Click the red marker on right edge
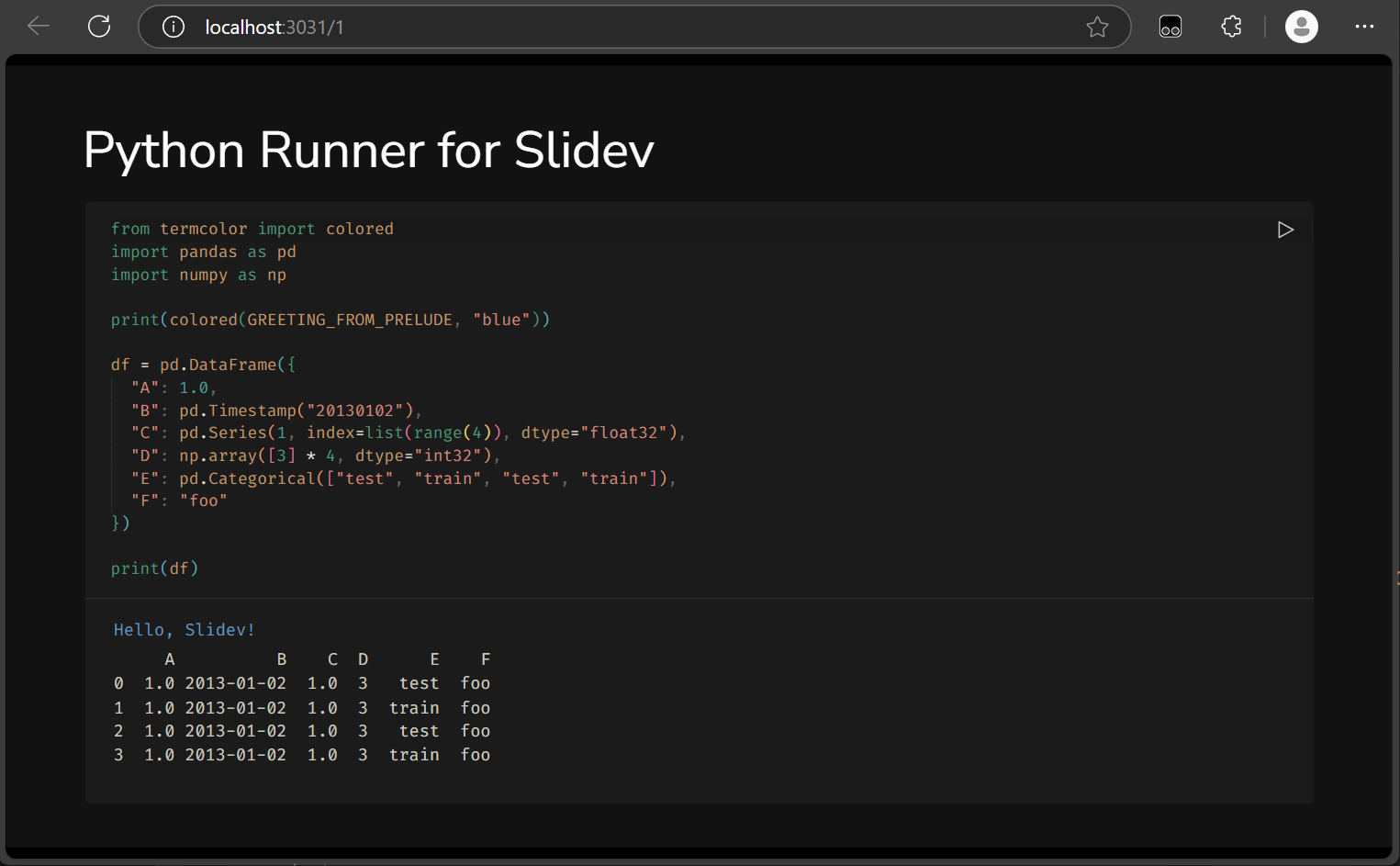The height and width of the screenshot is (866, 1400). click(1396, 579)
